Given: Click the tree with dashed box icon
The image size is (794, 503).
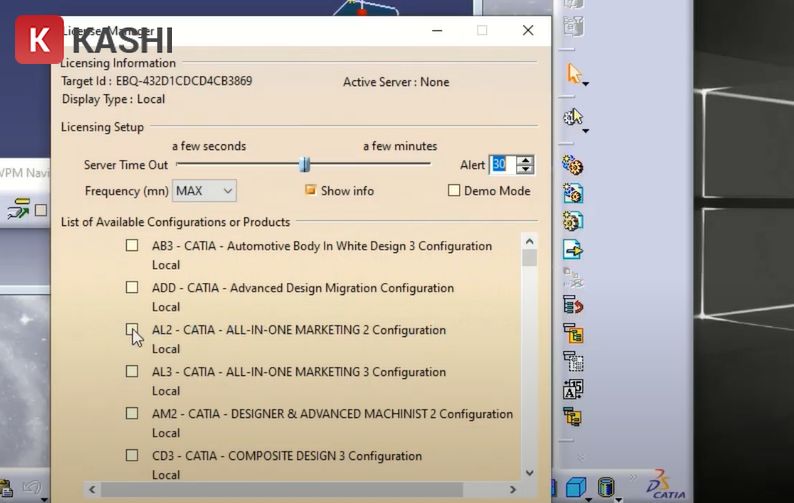Looking at the screenshot, I should click(x=573, y=361).
